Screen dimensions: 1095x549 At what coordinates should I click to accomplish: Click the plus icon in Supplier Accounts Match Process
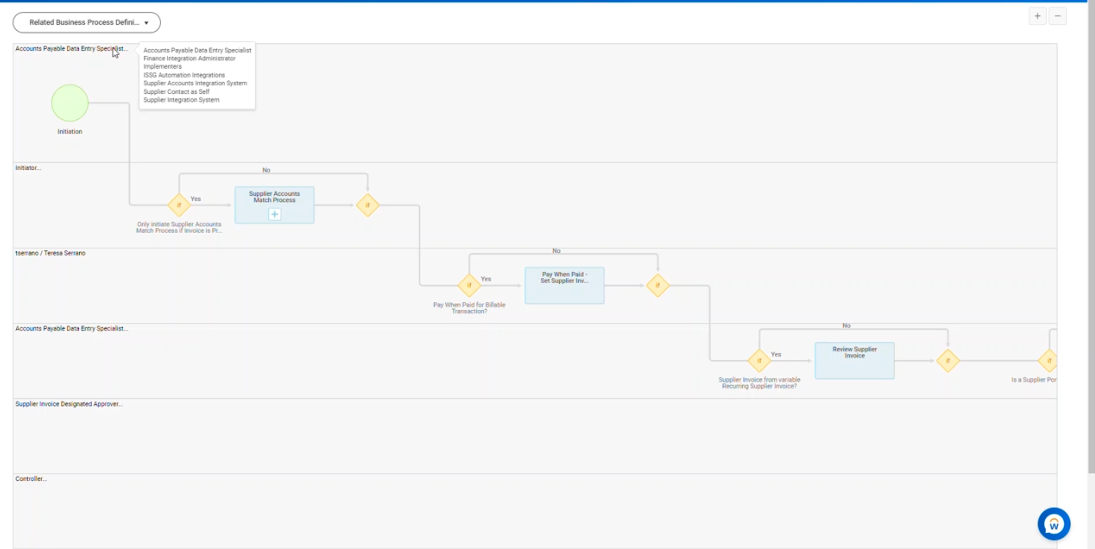click(274, 214)
